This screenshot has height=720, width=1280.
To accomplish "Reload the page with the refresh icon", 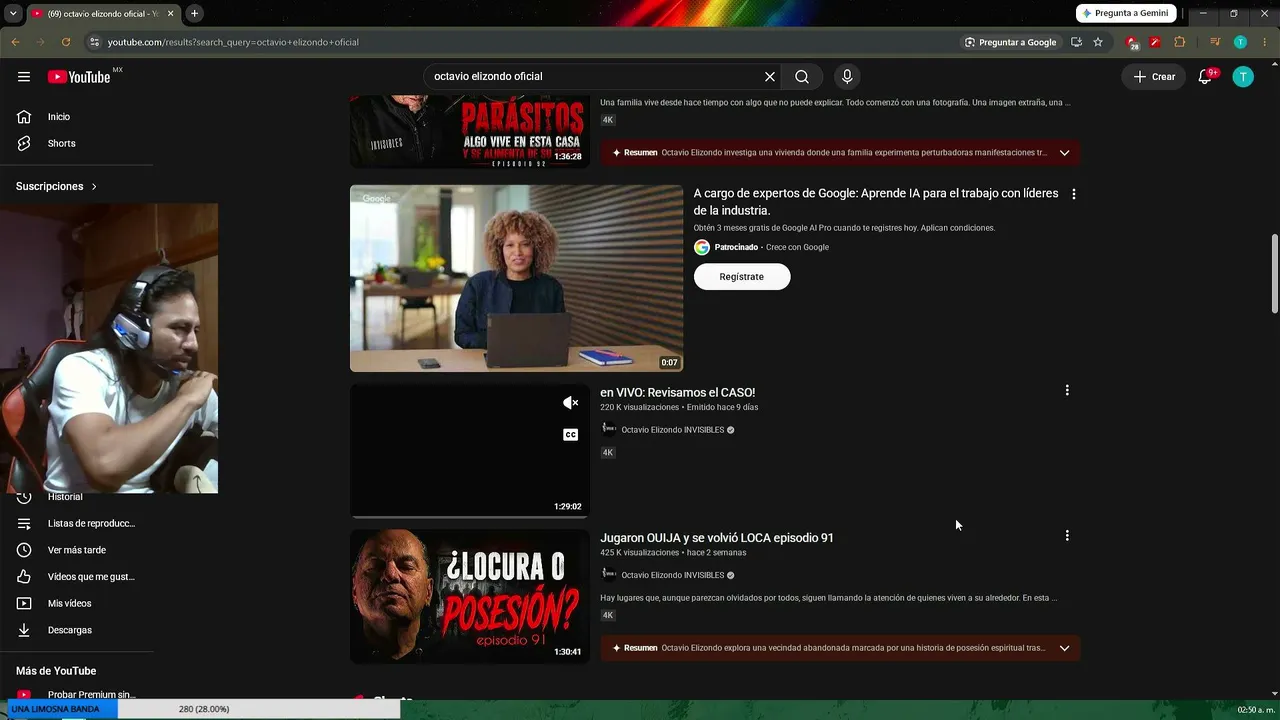I will tap(66, 42).
